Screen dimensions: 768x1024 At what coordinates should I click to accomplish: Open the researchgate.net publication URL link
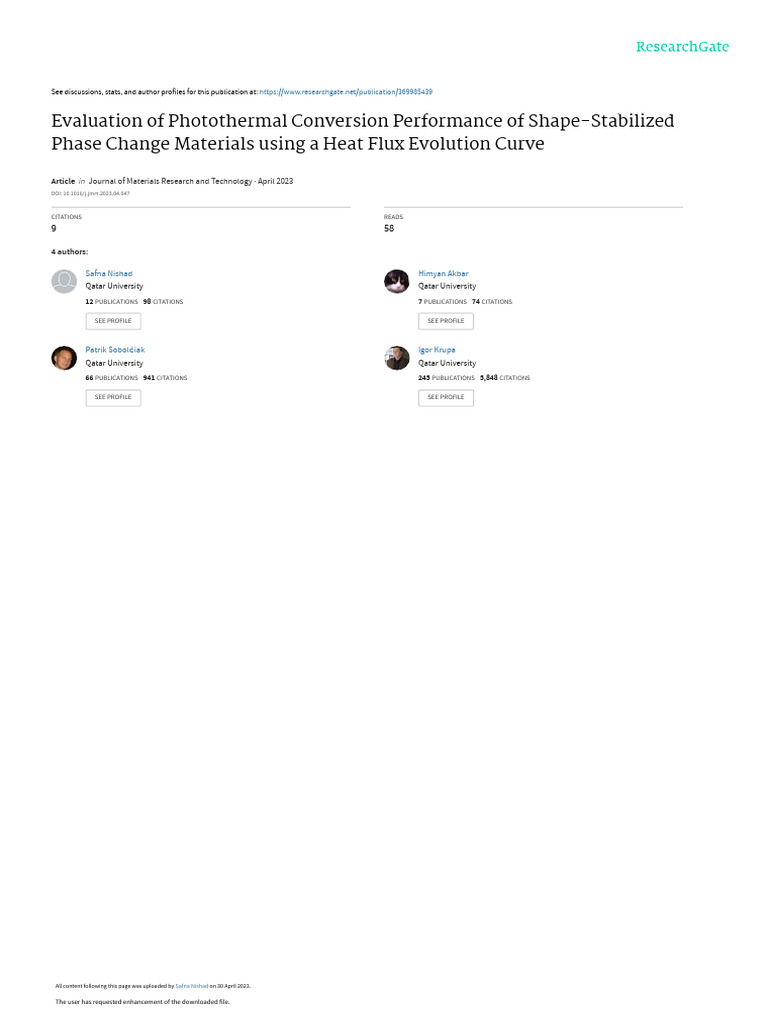point(345,92)
